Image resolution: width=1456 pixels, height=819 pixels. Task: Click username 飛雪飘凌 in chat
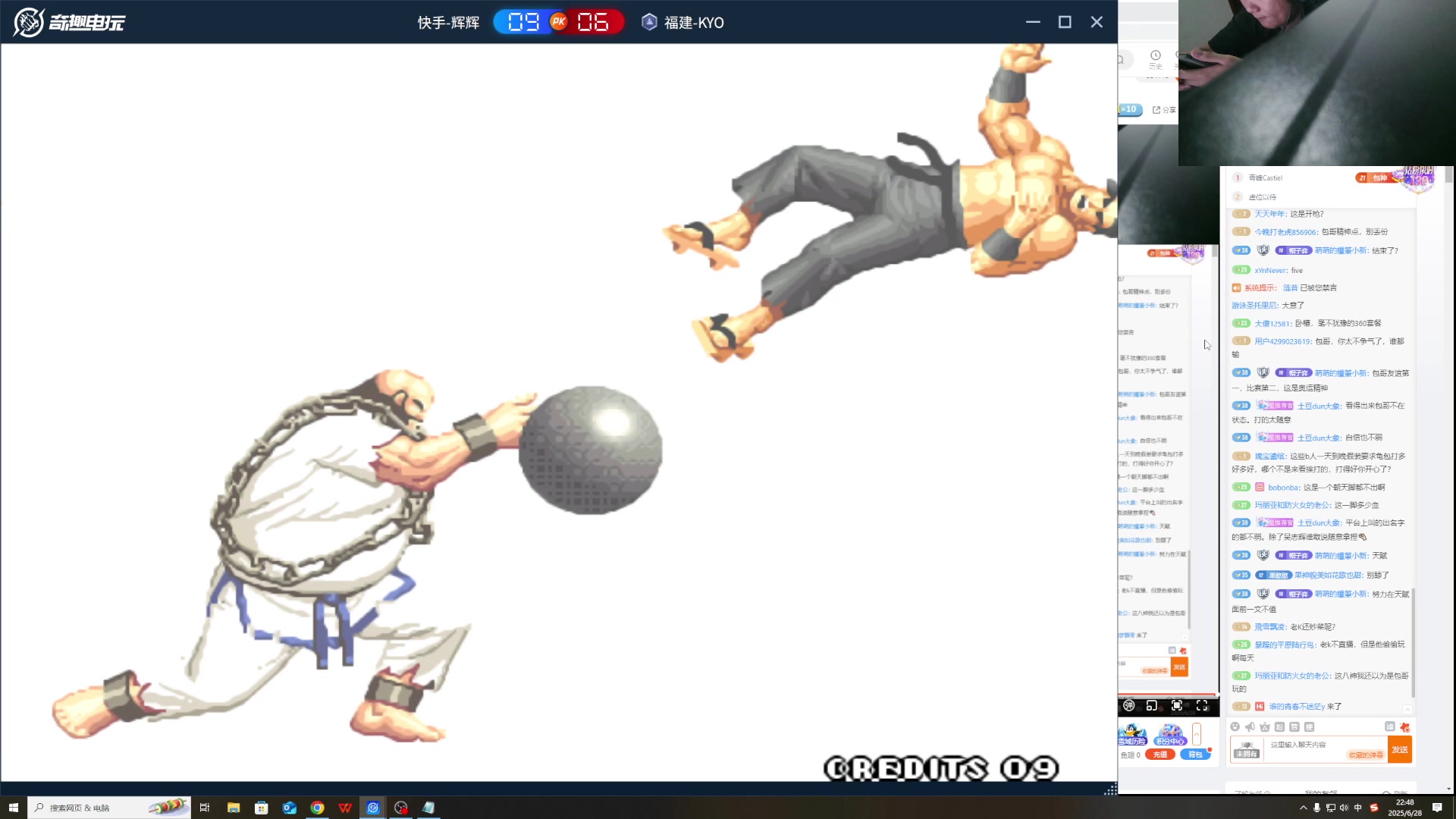1269,627
